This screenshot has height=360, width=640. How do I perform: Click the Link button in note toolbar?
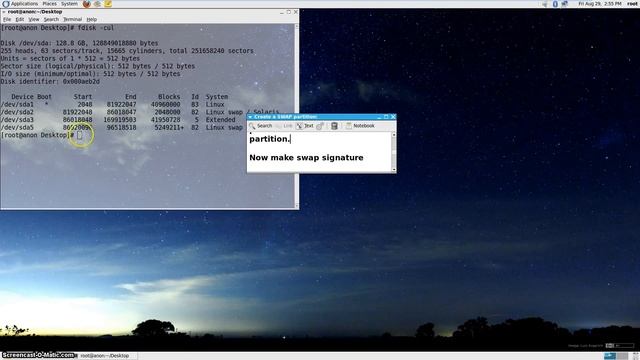coord(284,126)
